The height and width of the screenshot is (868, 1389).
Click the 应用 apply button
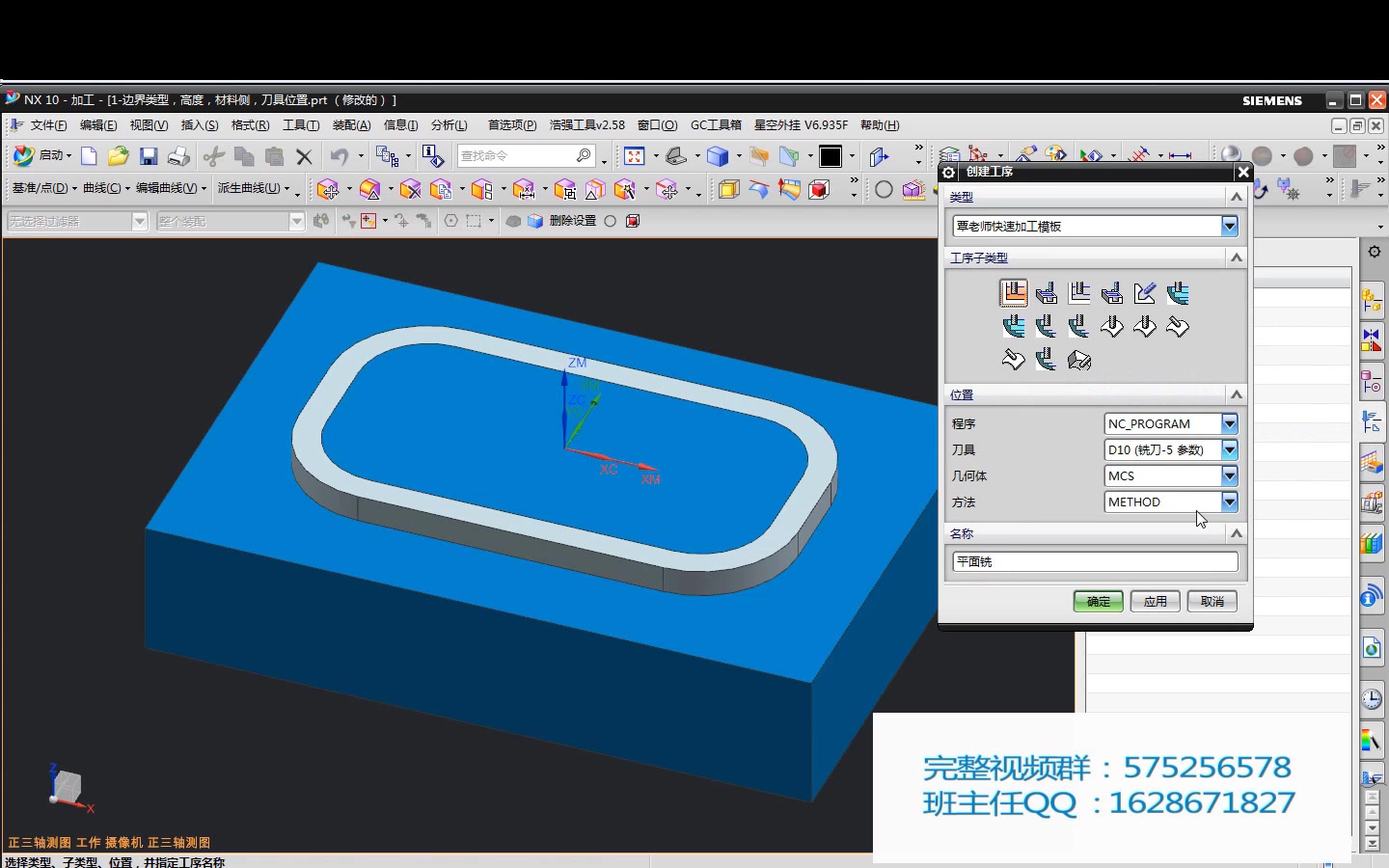coord(1155,601)
